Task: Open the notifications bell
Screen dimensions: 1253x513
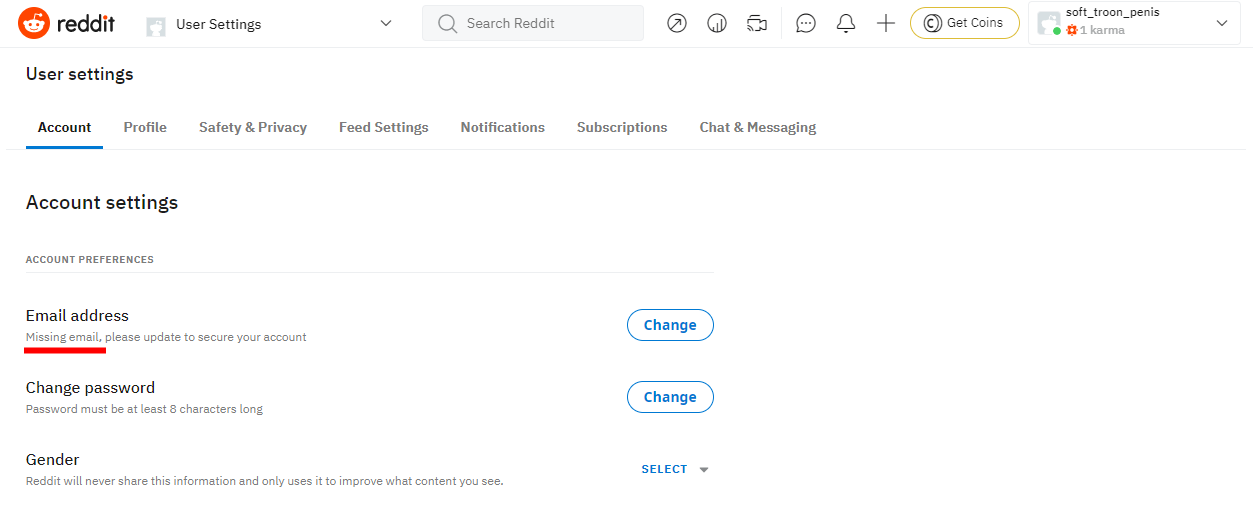Action: [846, 23]
